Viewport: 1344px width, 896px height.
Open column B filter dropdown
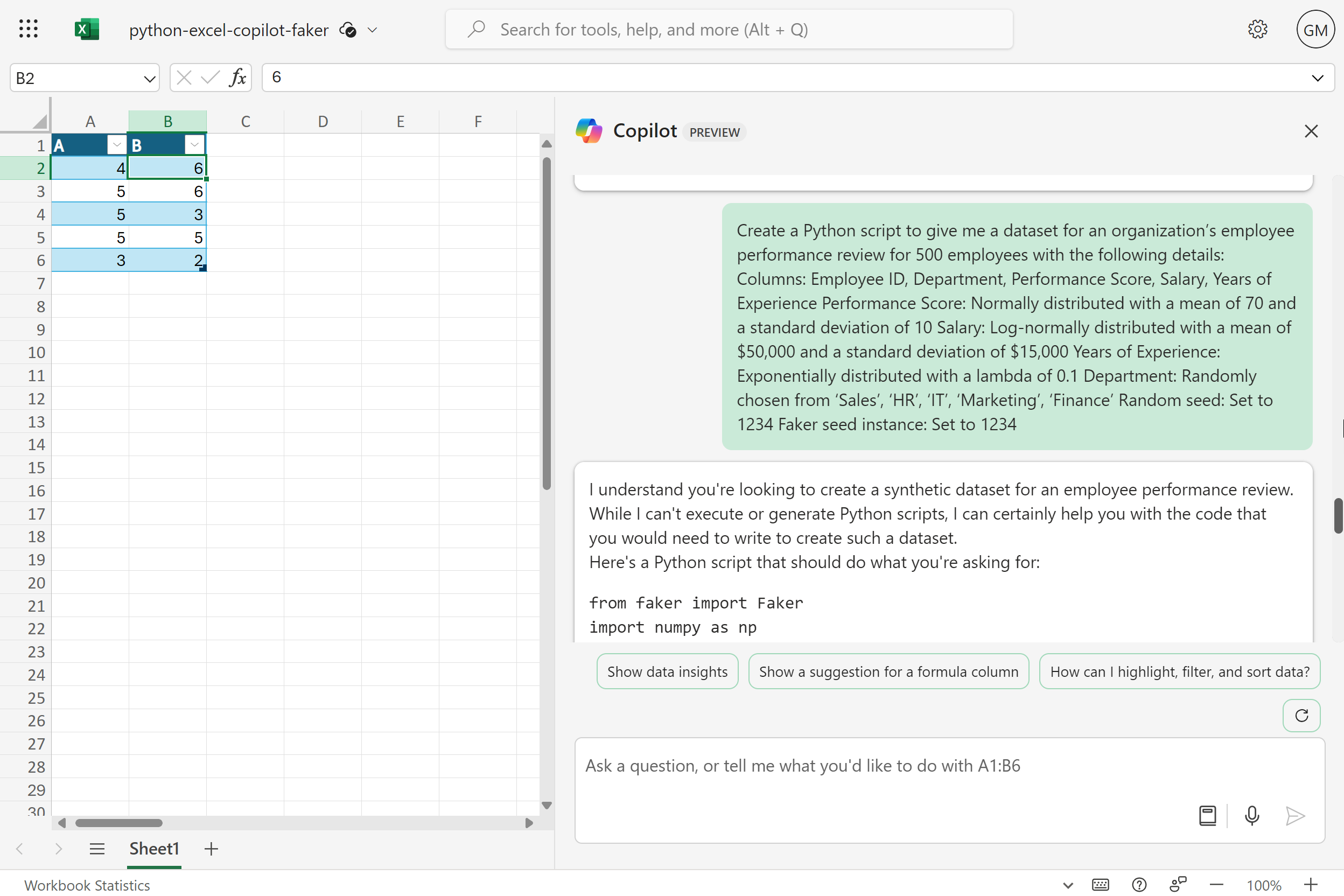tap(194, 145)
